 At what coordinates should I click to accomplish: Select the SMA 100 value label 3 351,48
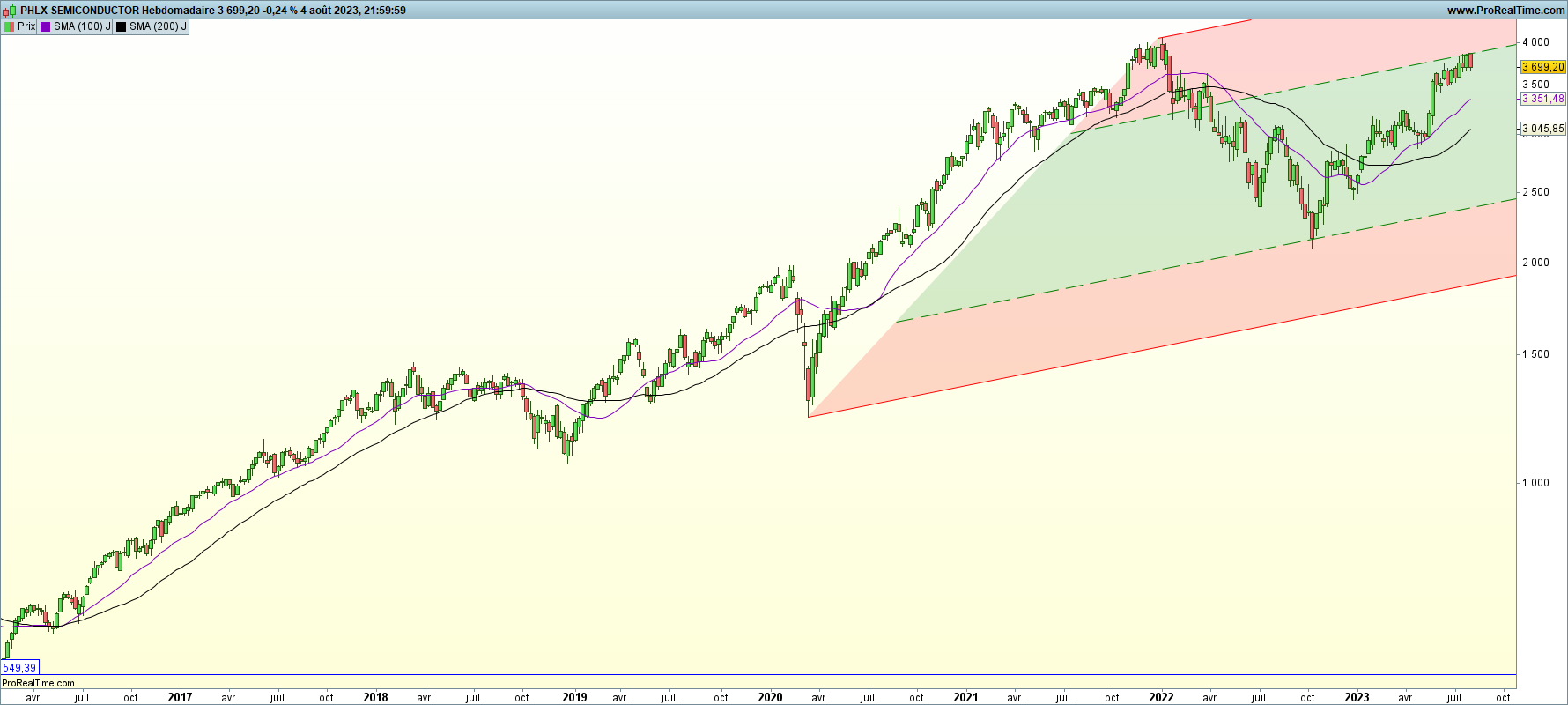1543,99
